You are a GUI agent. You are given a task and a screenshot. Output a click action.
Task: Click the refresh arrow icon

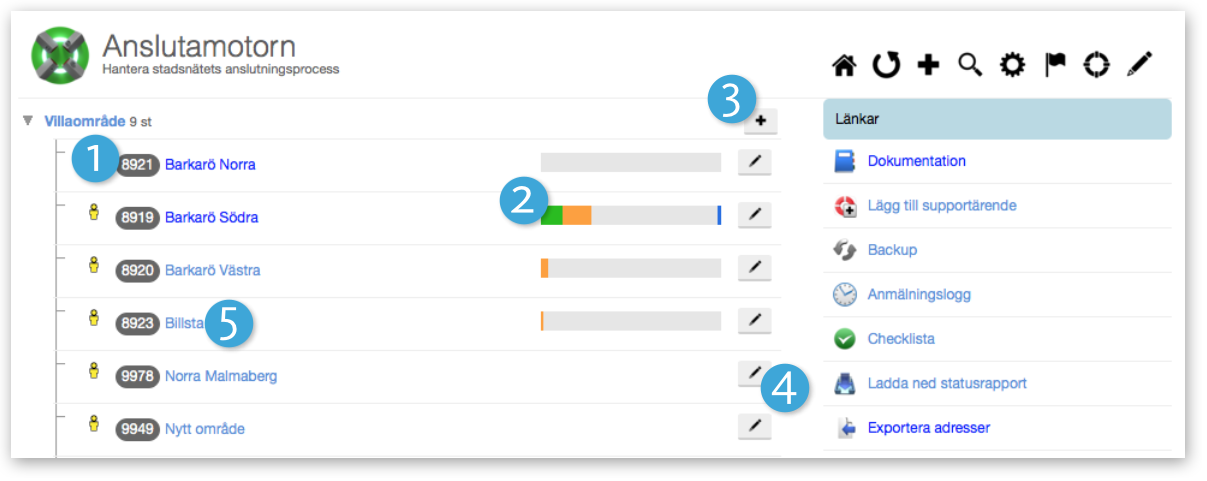coord(886,66)
